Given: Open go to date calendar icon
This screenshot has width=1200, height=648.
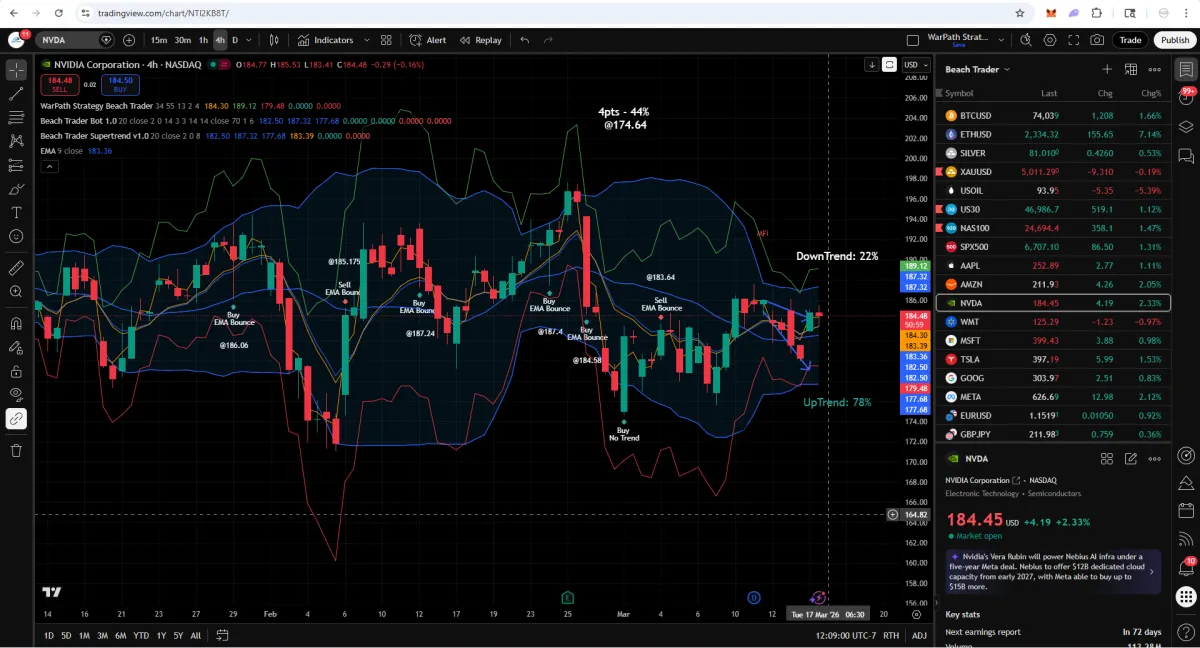Looking at the screenshot, I should pos(221,635).
